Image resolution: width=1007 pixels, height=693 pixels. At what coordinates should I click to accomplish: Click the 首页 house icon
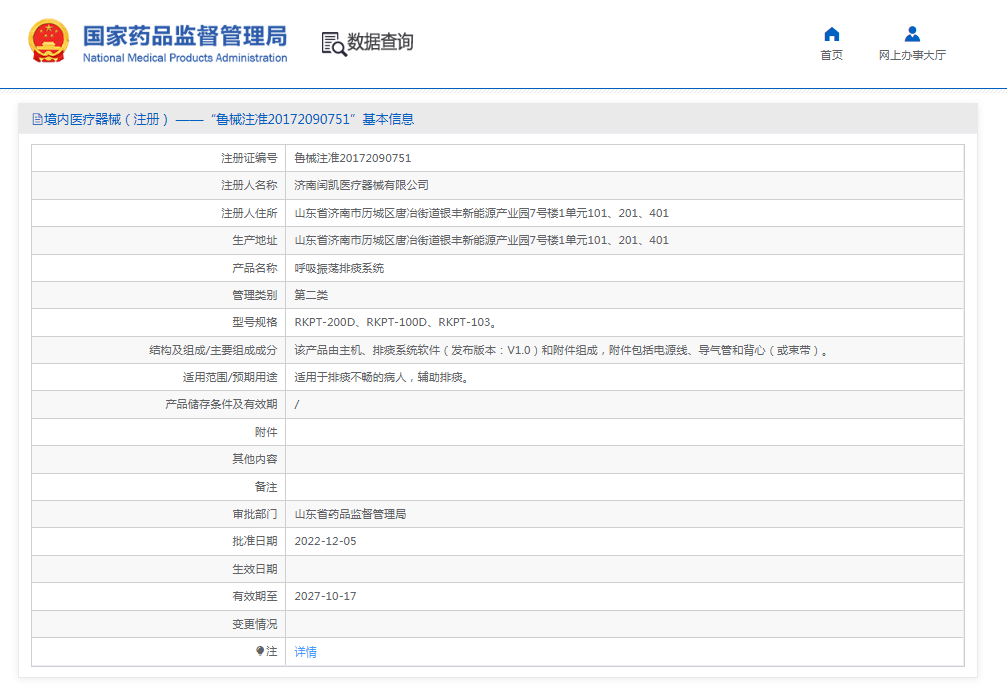point(831,34)
